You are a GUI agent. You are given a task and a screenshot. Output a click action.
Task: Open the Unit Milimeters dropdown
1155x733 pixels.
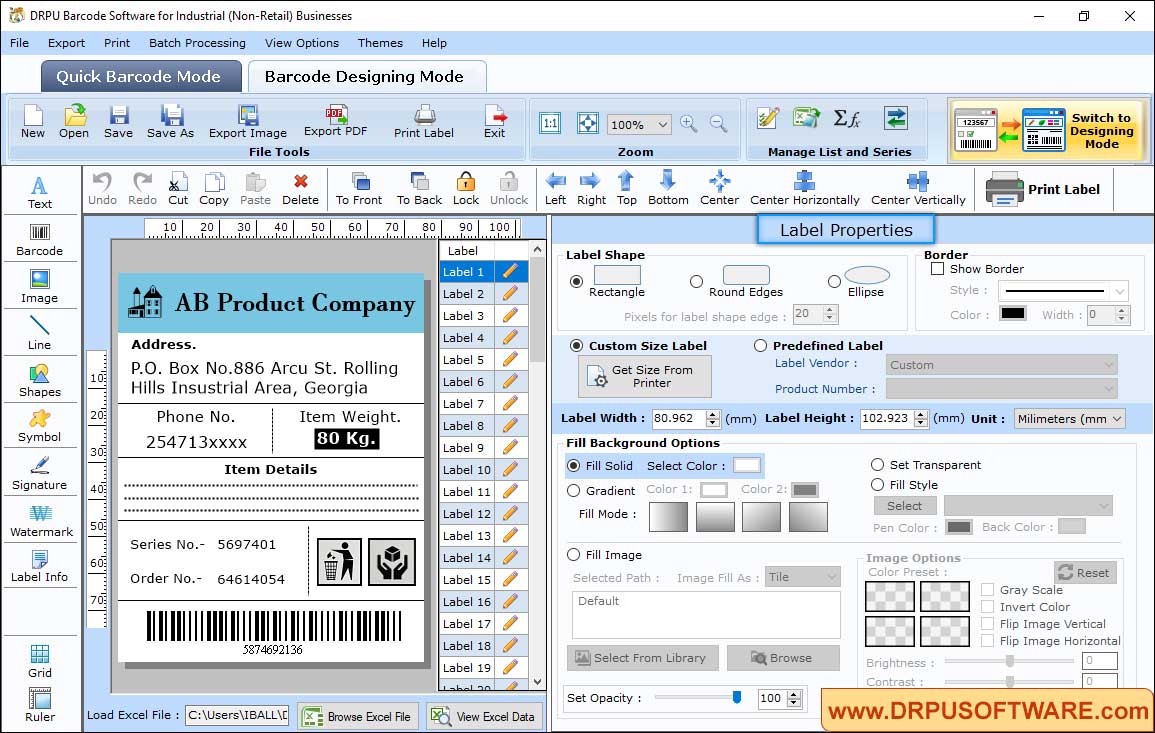[1070, 418]
